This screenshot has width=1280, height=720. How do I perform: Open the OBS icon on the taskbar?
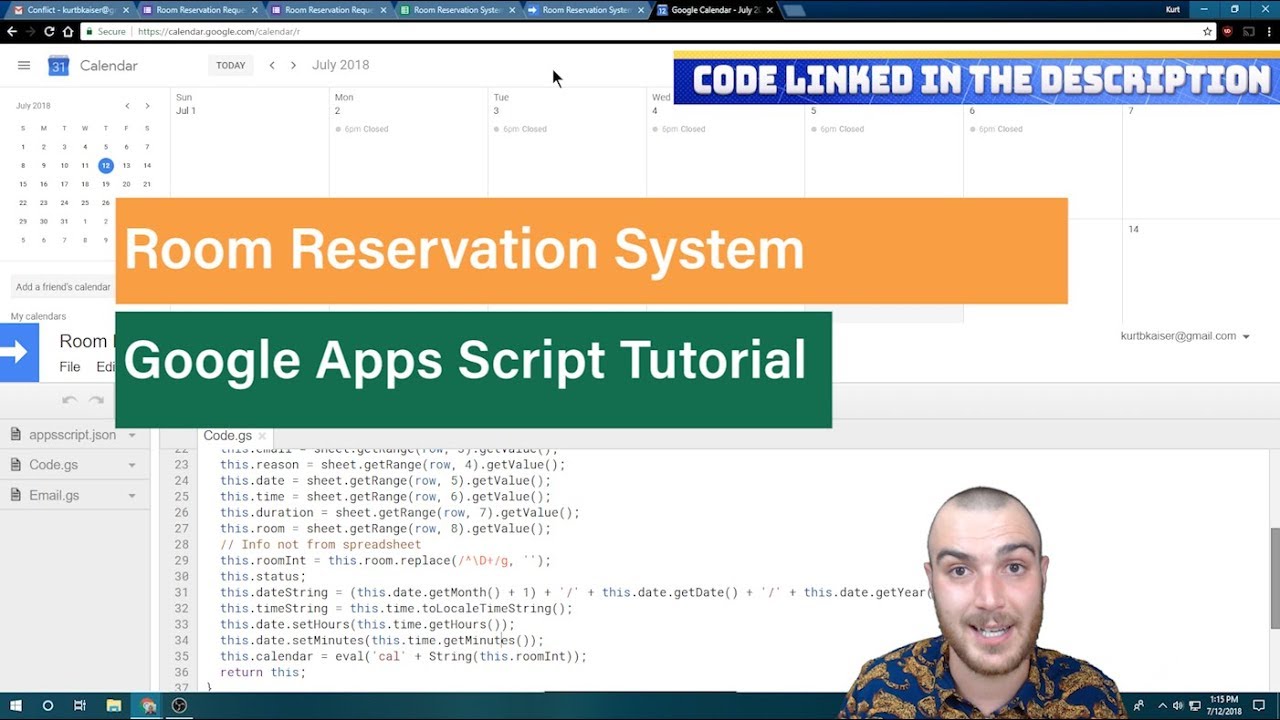tap(179, 706)
